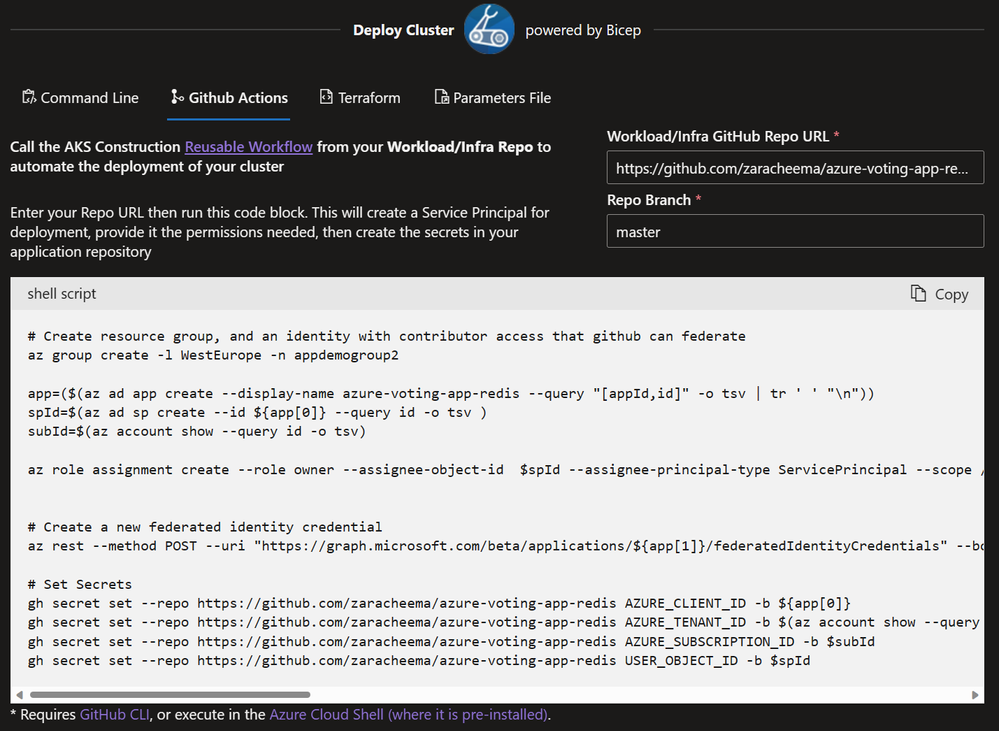Click the Command Line tab clipboard icon
The width and height of the screenshot is (999, 731).
click(29, 97)
